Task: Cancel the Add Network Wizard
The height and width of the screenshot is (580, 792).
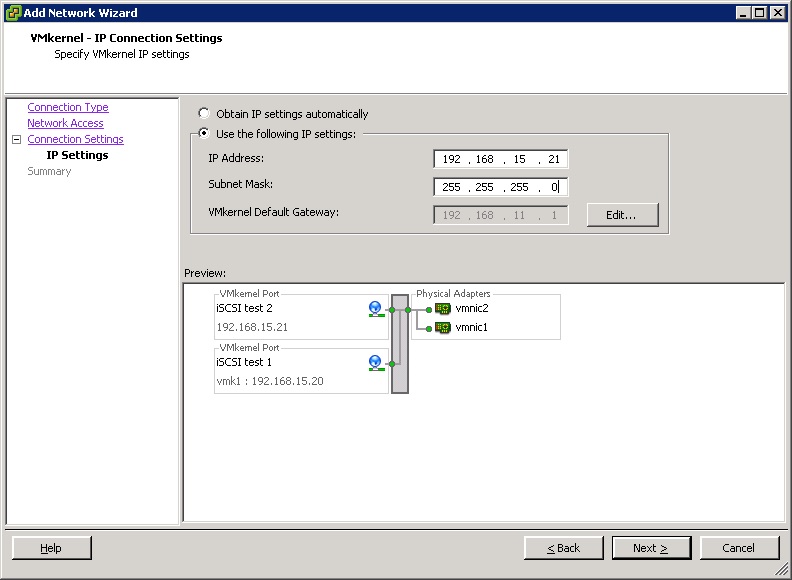Action: 739,548
